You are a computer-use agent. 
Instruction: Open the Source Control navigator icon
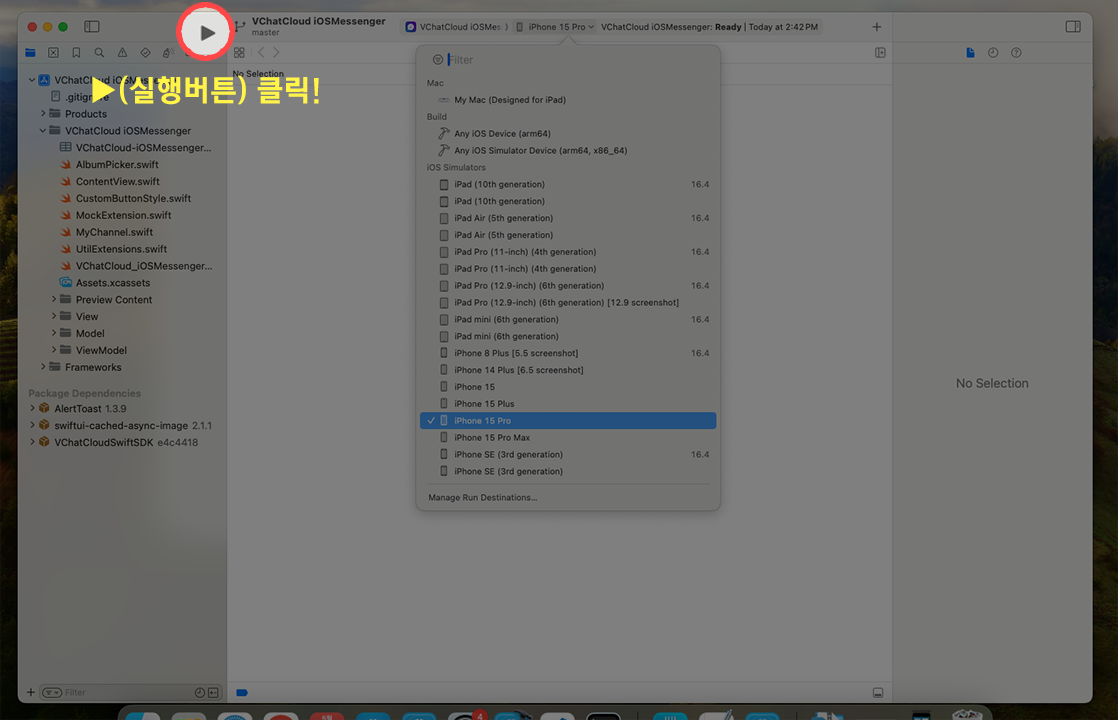point(53,53)
